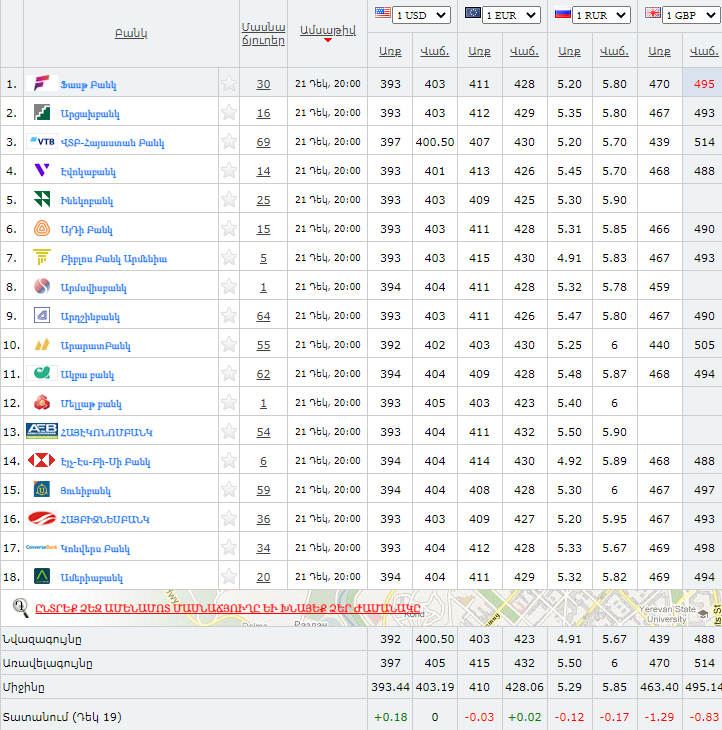This screenshot has height=730, width=722.
Task: Click the Armbusinessbank red logo in row 16
Action: tap(42, 518)
